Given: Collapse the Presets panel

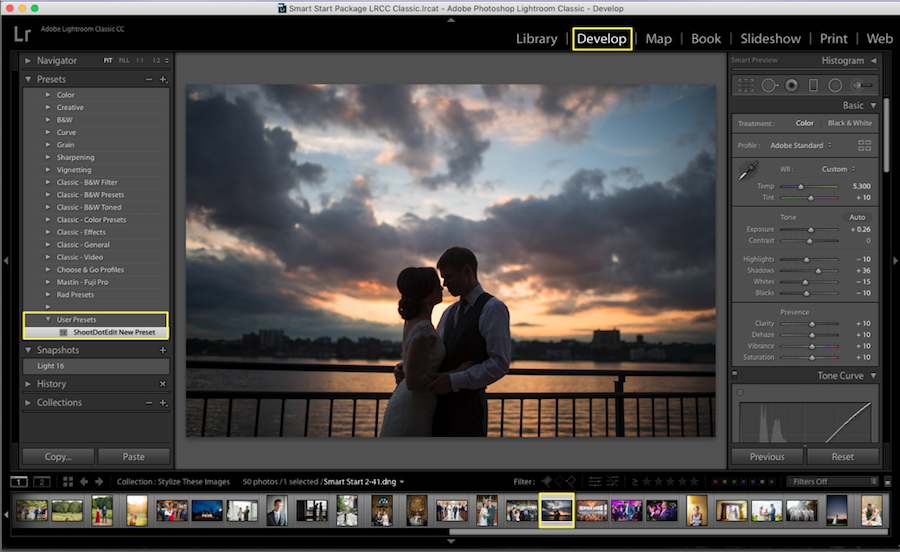Looking at the screenshot, I should tap(28, 79).
